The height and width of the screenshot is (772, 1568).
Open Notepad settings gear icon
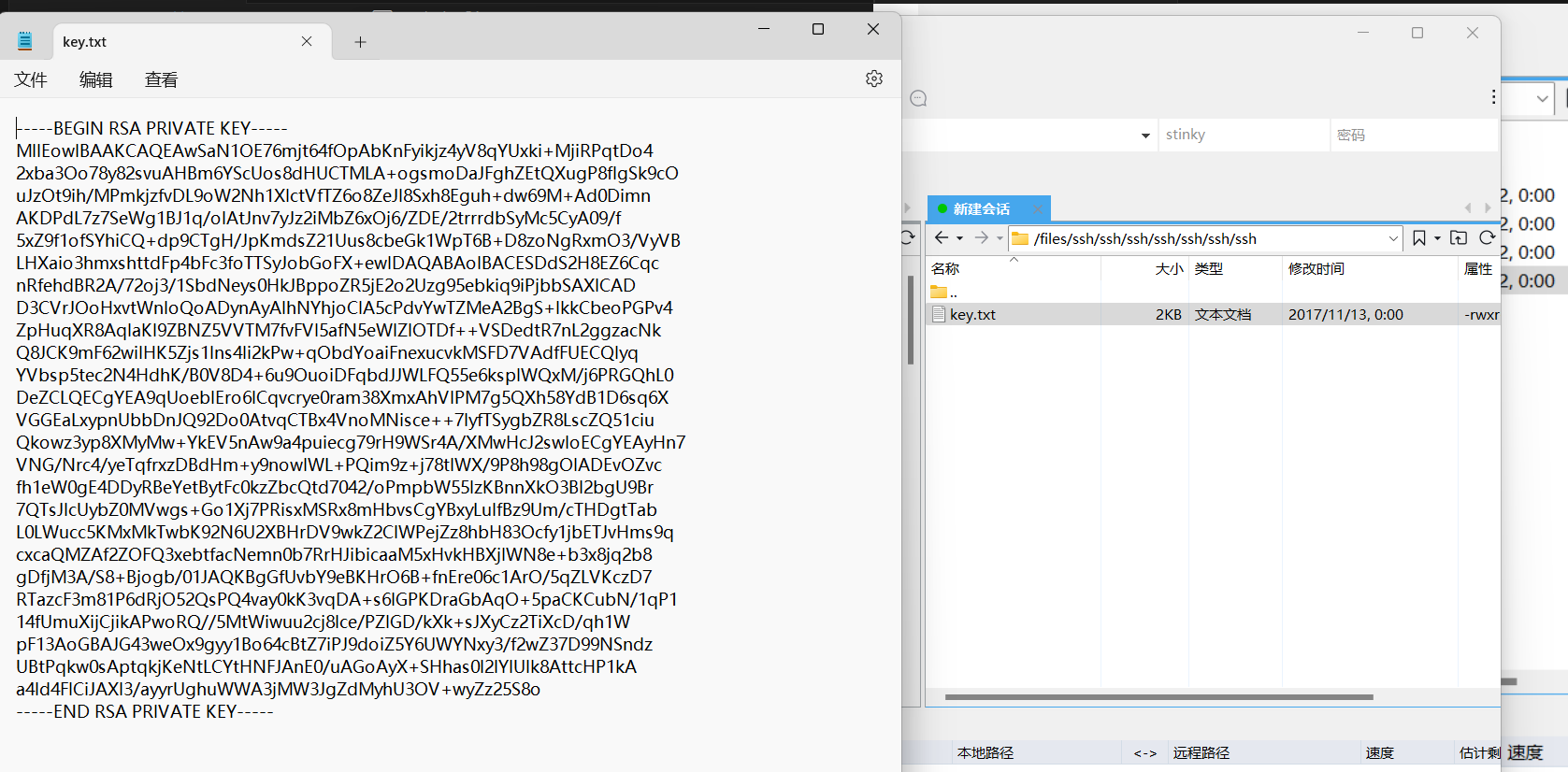tap(874, 79)
